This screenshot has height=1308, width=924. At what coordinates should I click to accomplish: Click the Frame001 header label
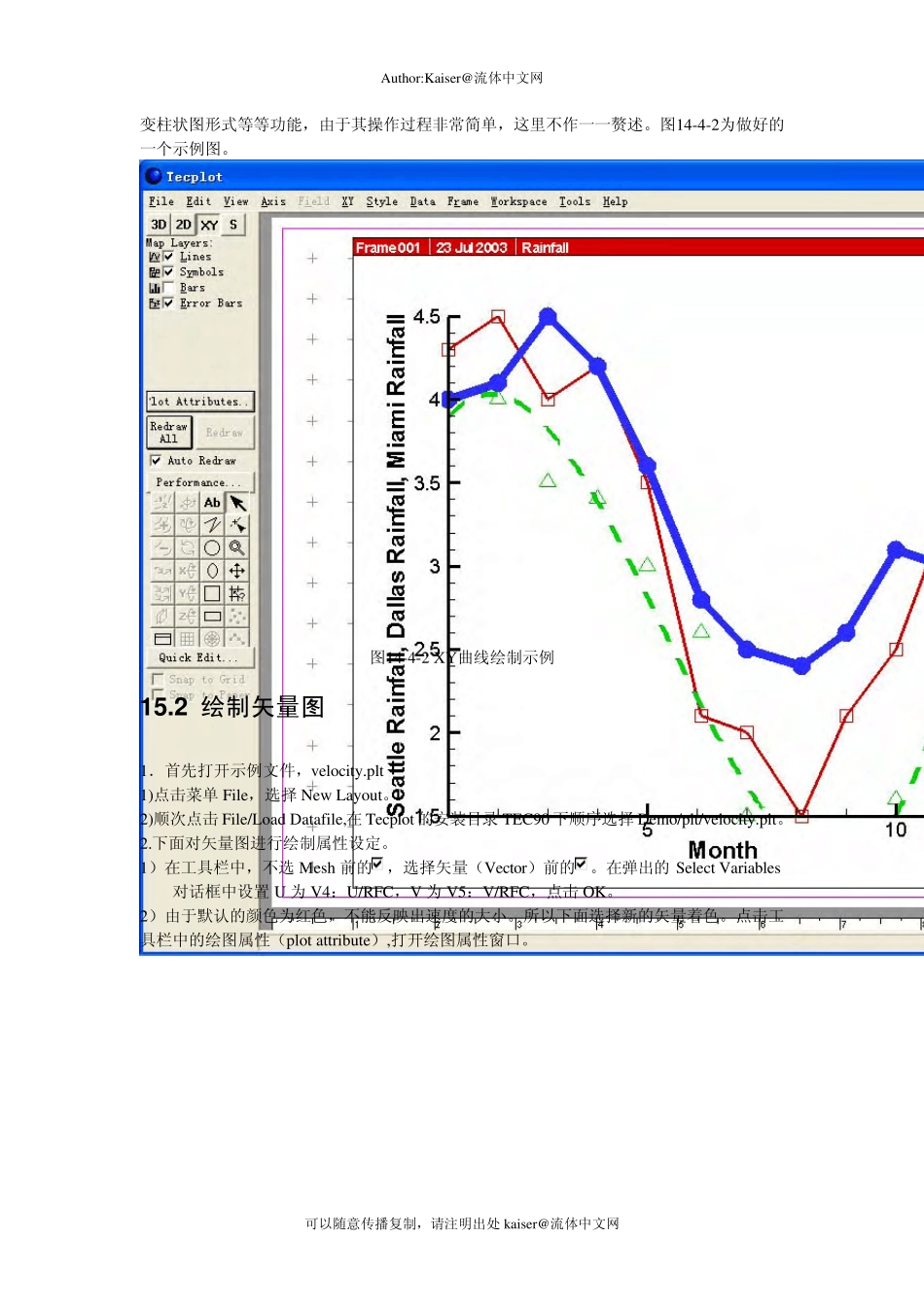388,248
